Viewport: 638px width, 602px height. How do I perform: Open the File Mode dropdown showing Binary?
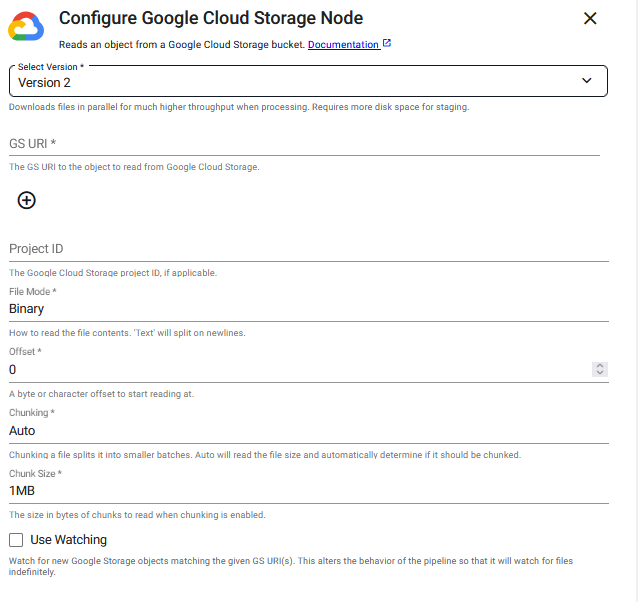pos(308,309)
